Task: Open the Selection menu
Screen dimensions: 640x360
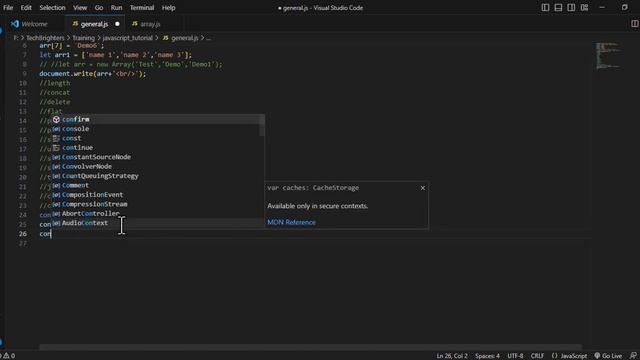Action: (52, 8)
